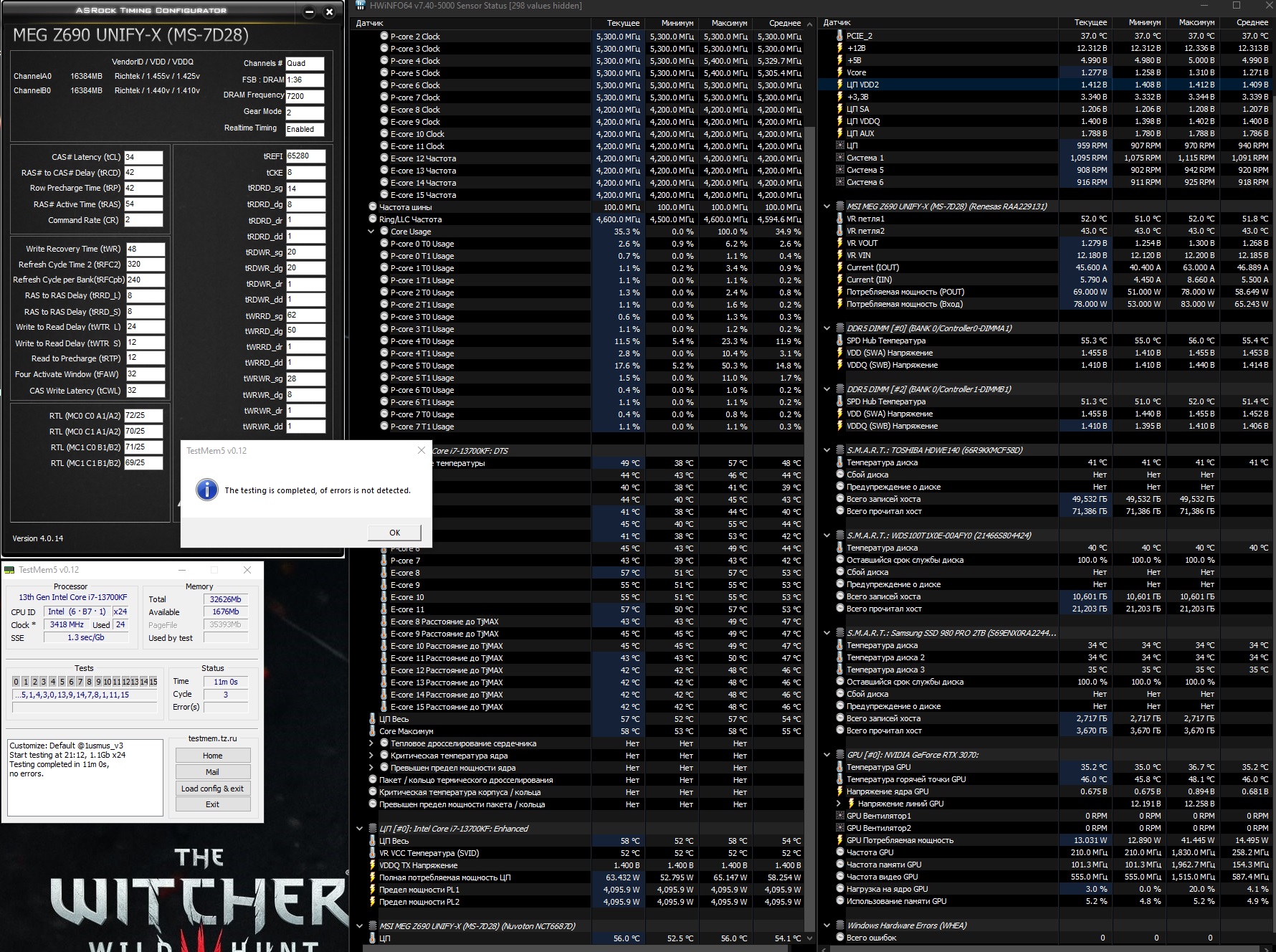Click the icon next to Частота шины
The image size is (1276, 952).
[373, 207]
